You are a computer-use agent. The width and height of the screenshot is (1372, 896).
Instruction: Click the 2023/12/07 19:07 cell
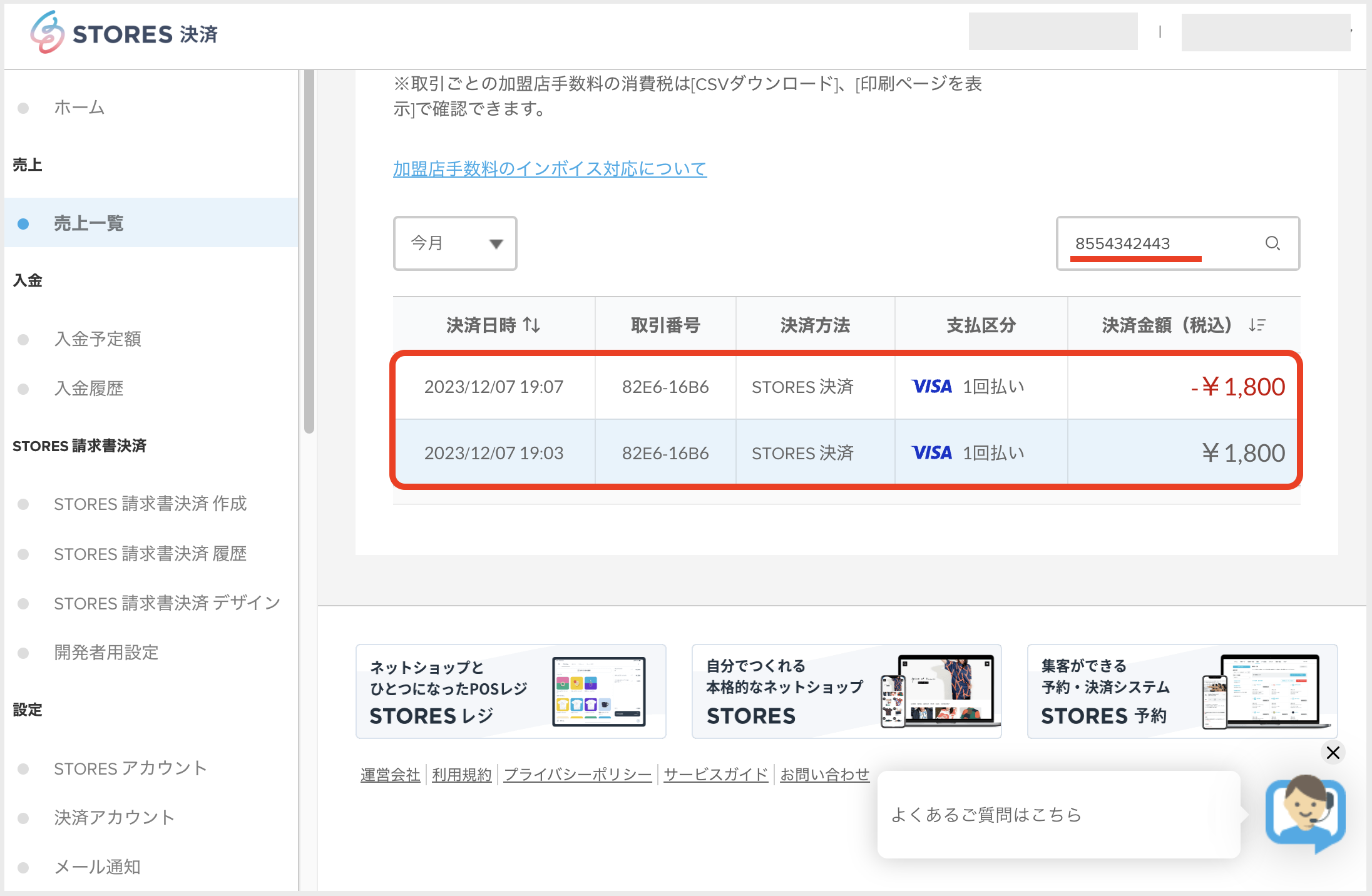494,387
